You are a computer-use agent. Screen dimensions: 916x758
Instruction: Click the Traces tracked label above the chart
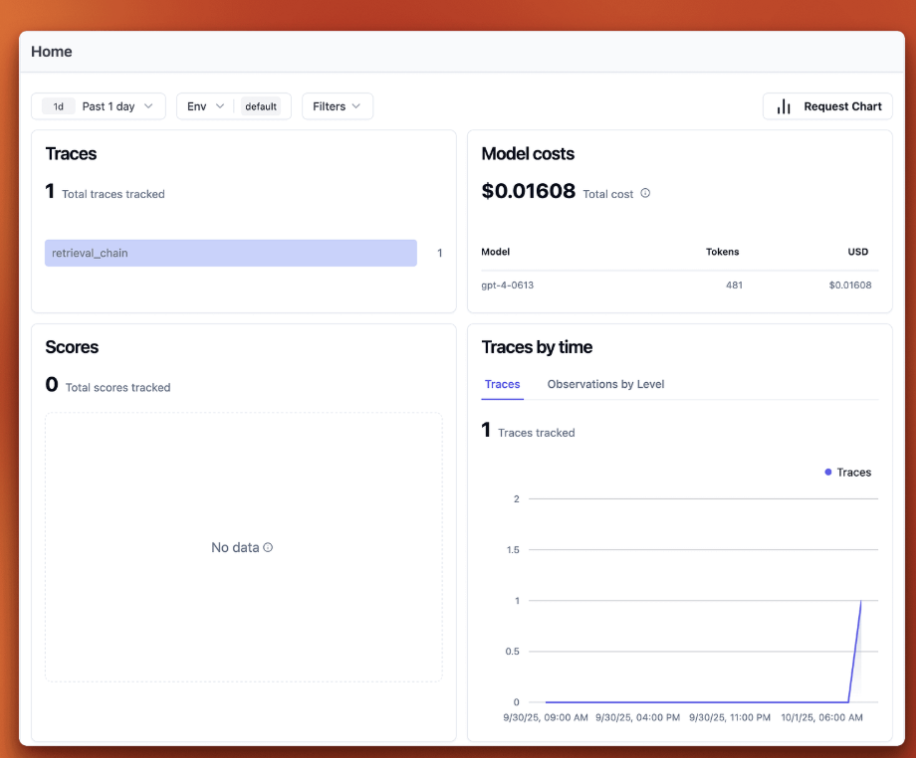536,433
